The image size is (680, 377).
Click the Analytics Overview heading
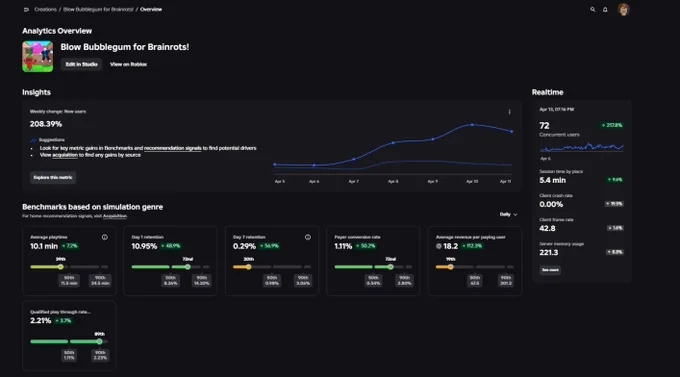[57, 31]
